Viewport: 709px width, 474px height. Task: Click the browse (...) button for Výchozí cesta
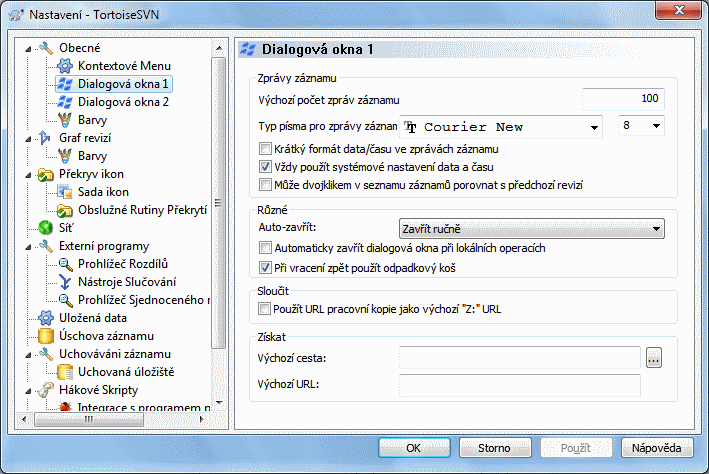654,358
